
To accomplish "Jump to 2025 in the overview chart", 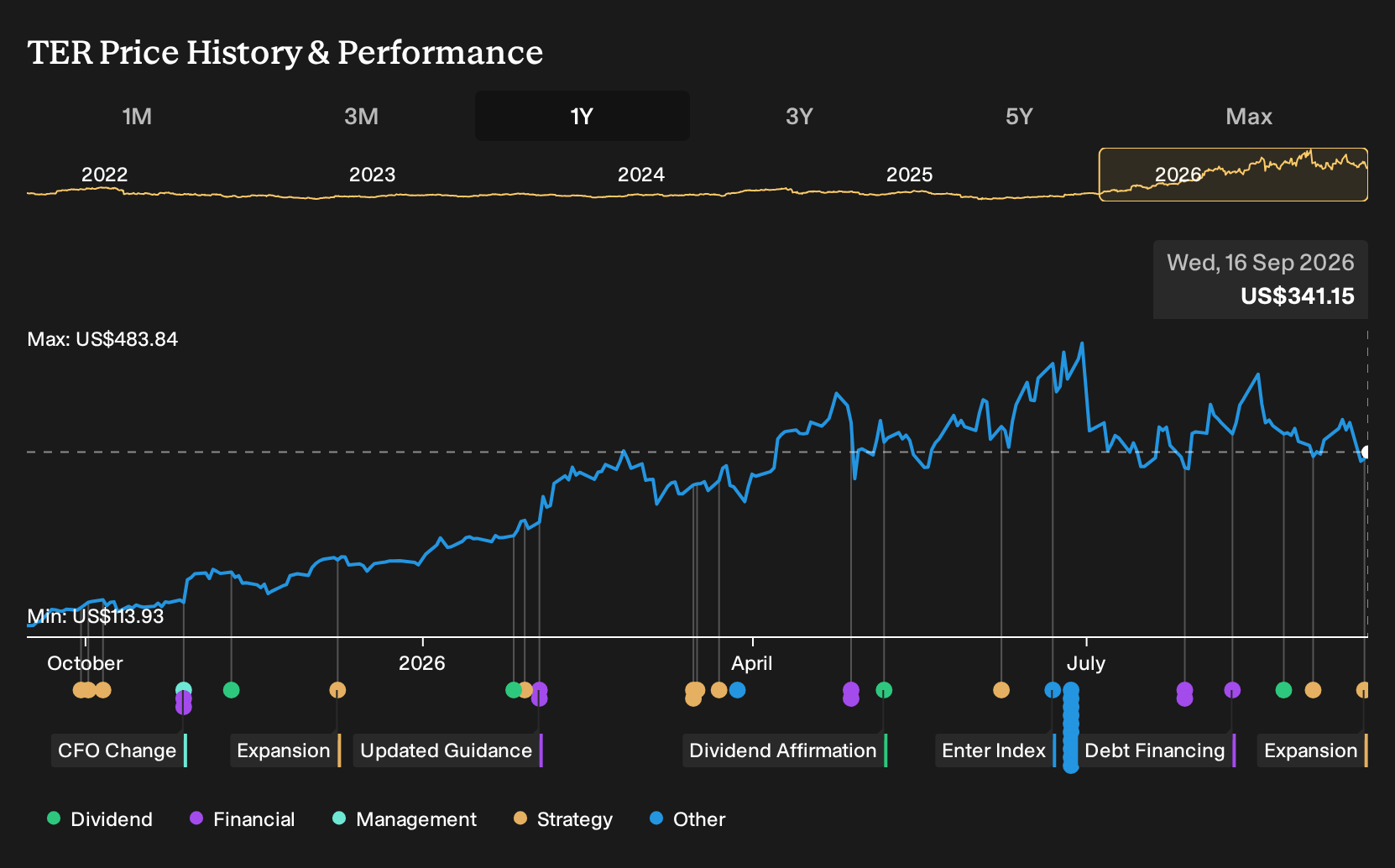I will [909, 175].
